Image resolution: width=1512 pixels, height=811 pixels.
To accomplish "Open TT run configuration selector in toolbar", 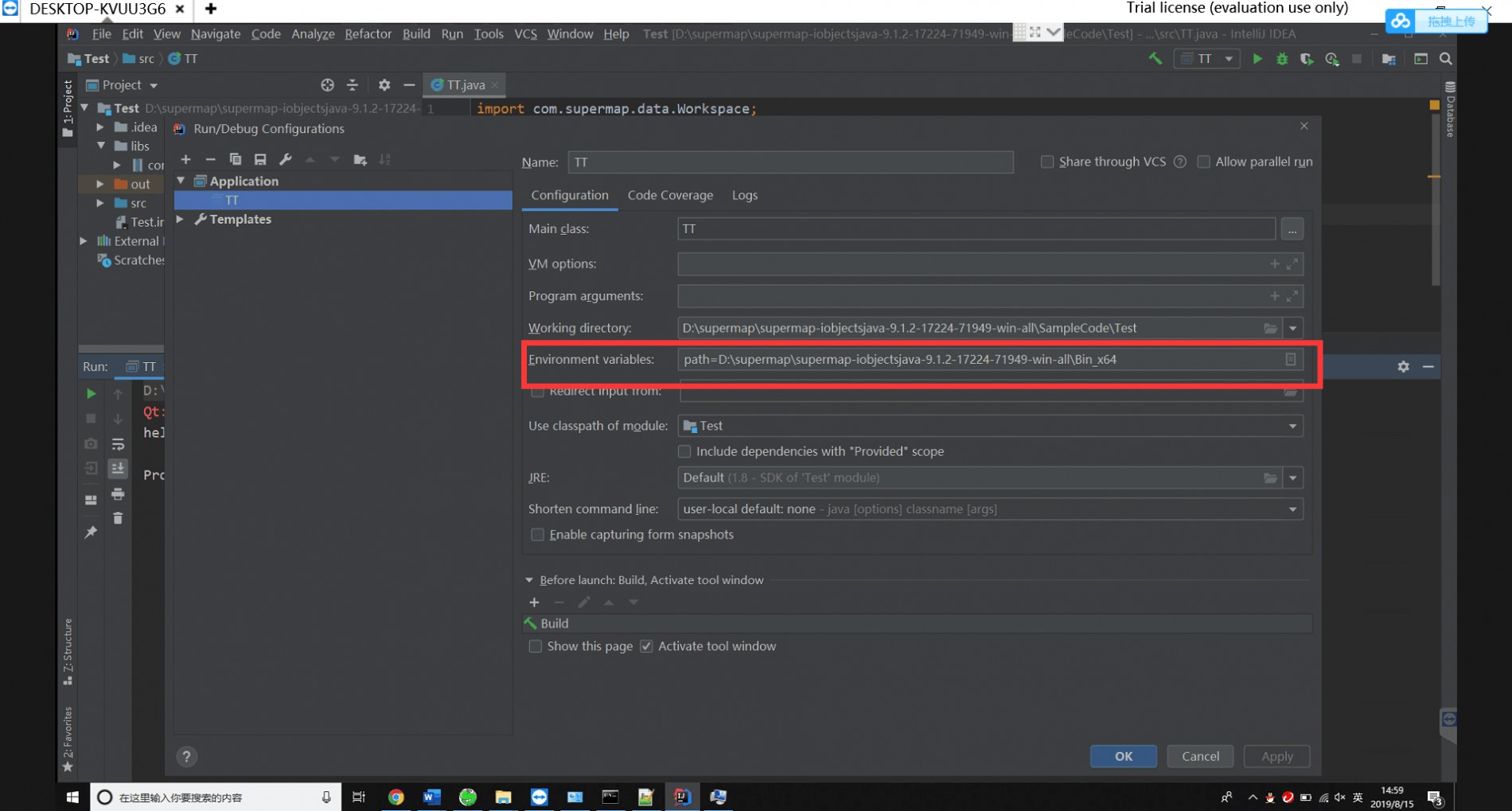I will 1206,59.
